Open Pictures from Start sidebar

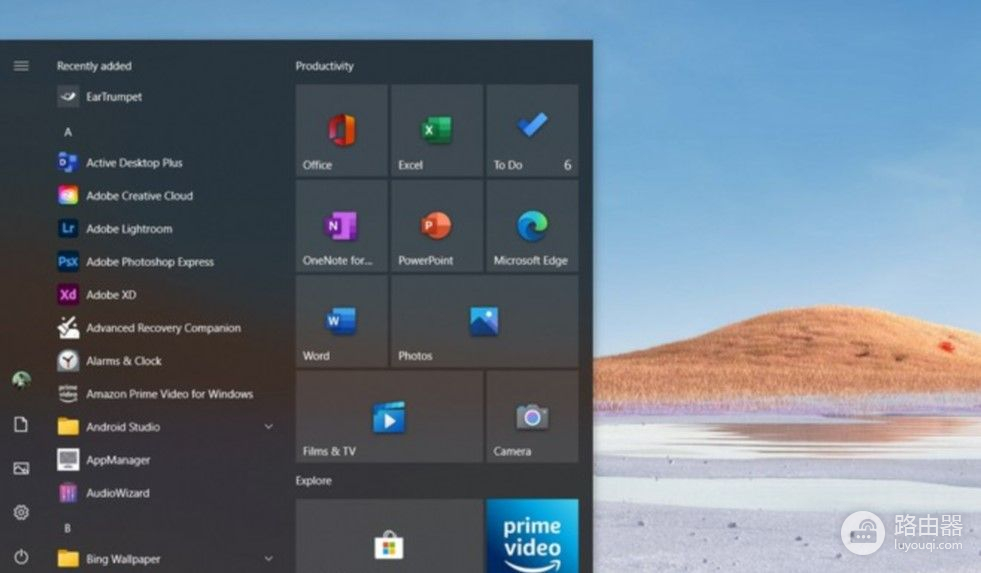tap(21, 468)
